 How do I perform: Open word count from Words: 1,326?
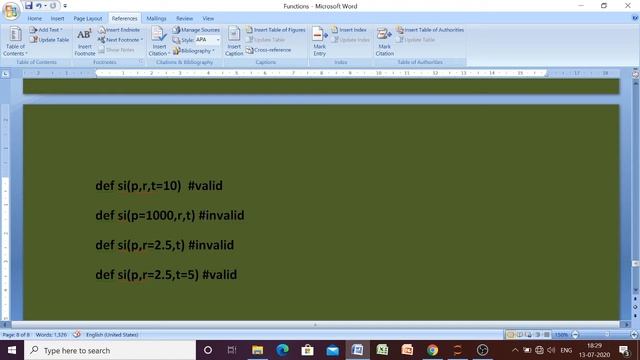(x=51, y=335)
